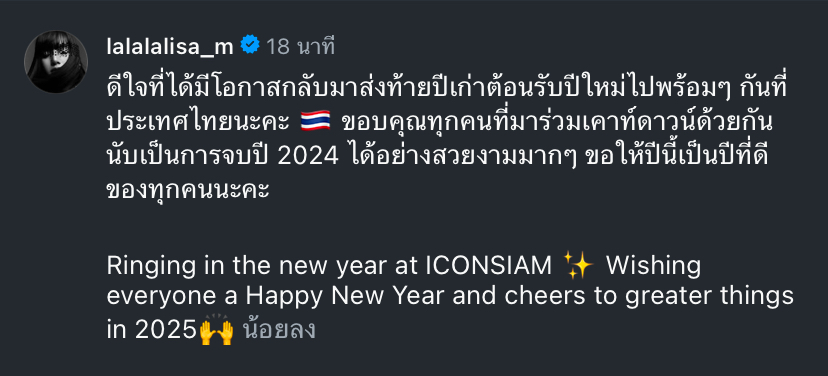Click ดีใจที่ได้มีโอกาส at caption start
Image resolution: width=828 pixels, height=376 pixels.
182,88
